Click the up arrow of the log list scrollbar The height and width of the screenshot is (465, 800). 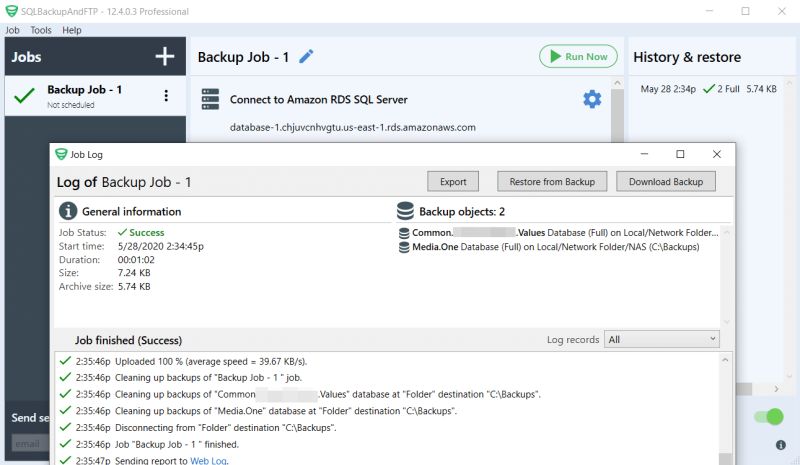click(725, 360)
